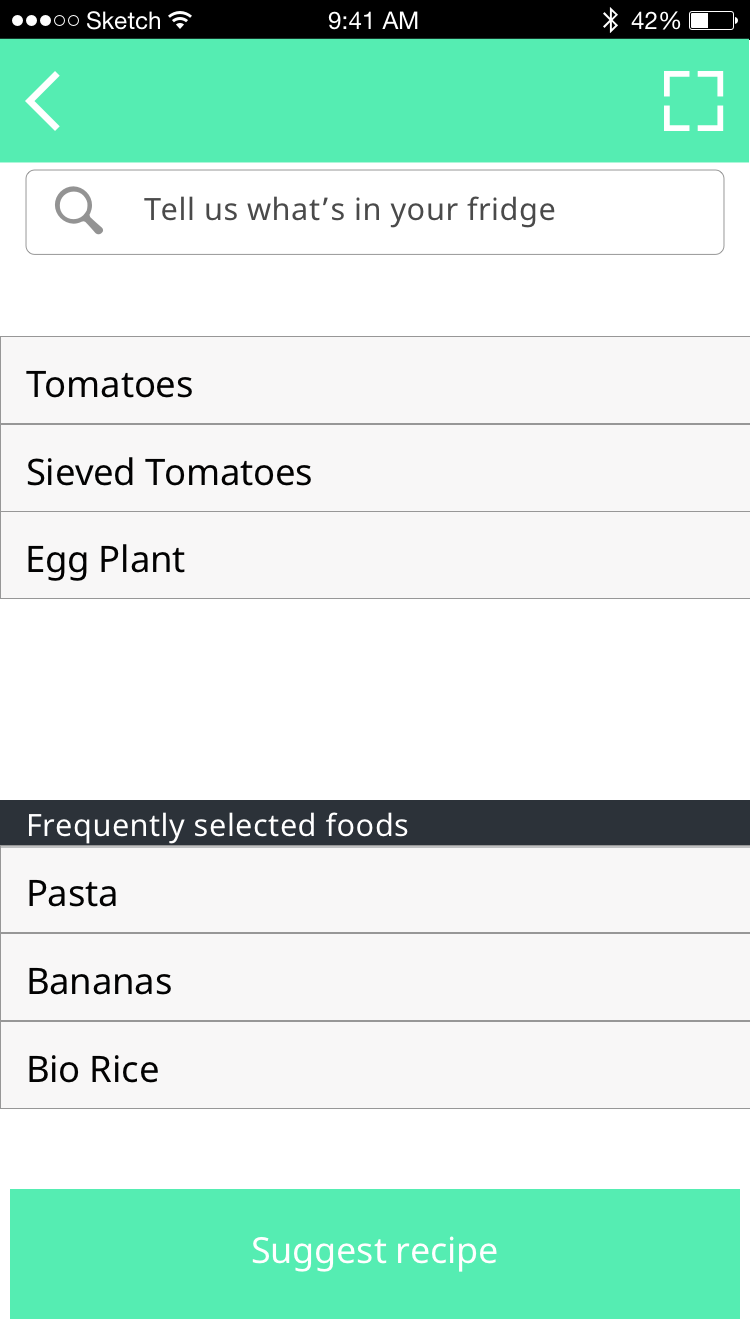Image resolution: width=750 pixels, height=1334 pixels.
Task: Click the Sketch carrier label
Action: (123, 20)
